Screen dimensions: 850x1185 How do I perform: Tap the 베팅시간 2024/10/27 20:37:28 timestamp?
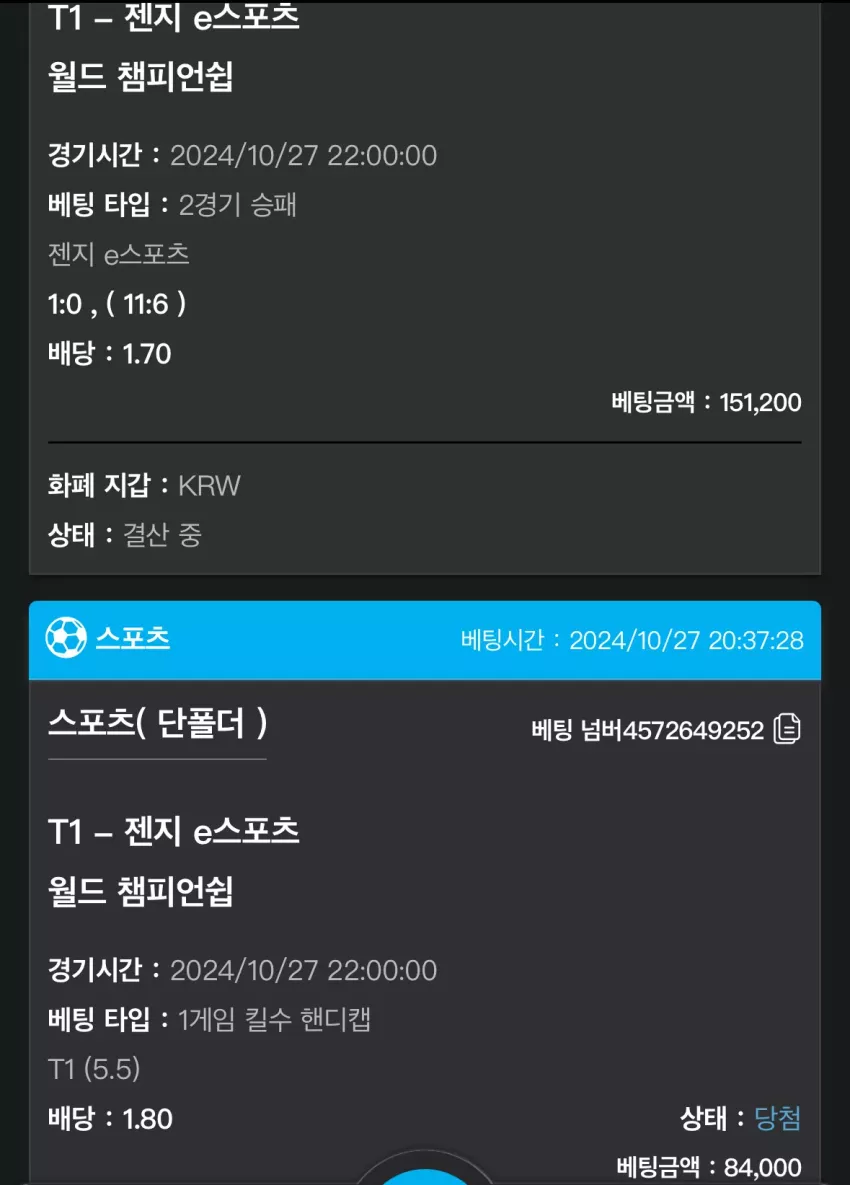(x=632, y=640)
